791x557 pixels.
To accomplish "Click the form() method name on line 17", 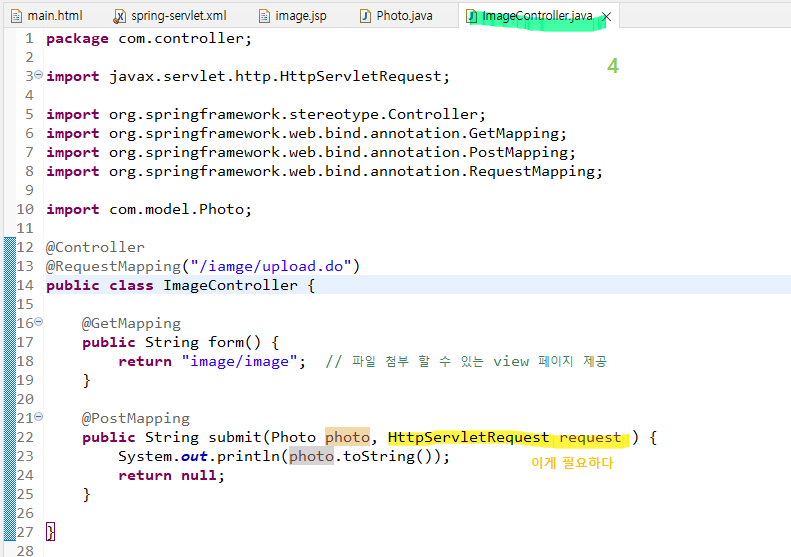I will (226, 343).
